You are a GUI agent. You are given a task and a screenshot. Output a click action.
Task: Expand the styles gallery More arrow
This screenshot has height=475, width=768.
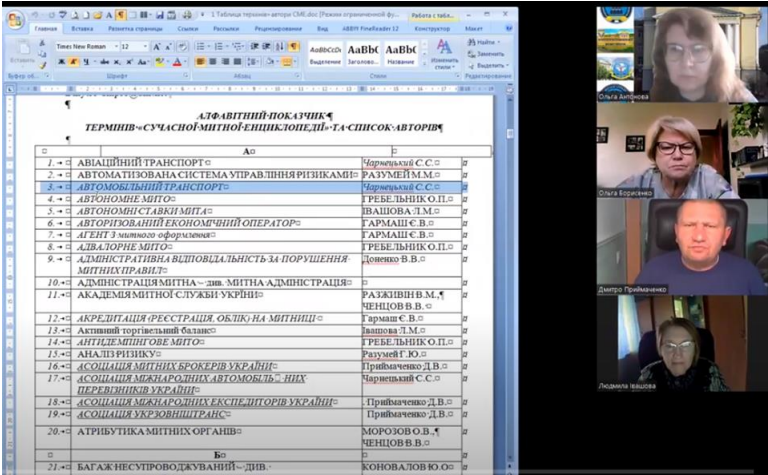(x=424, y=64)
